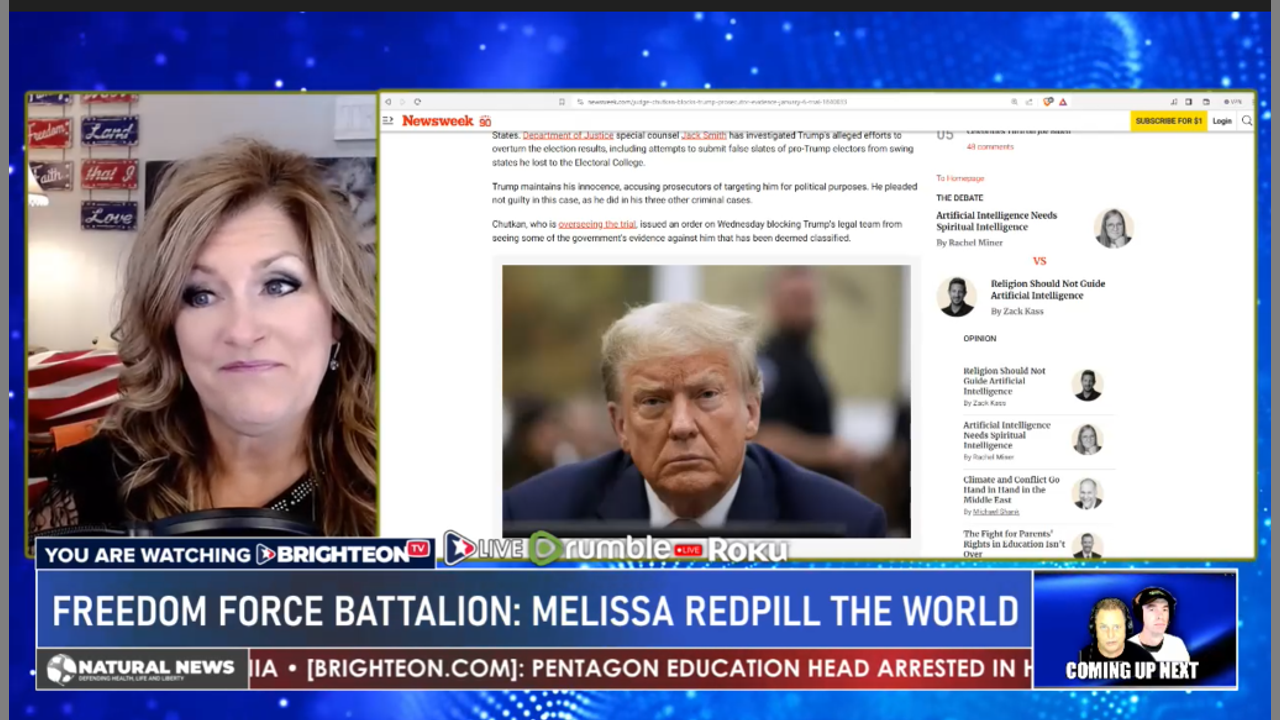This screenshot has height=720, width=1280.
Task: Open 'Artificial Intelligence Needs Spiritual Intelligence' debate headline
Action: point(996,221)
